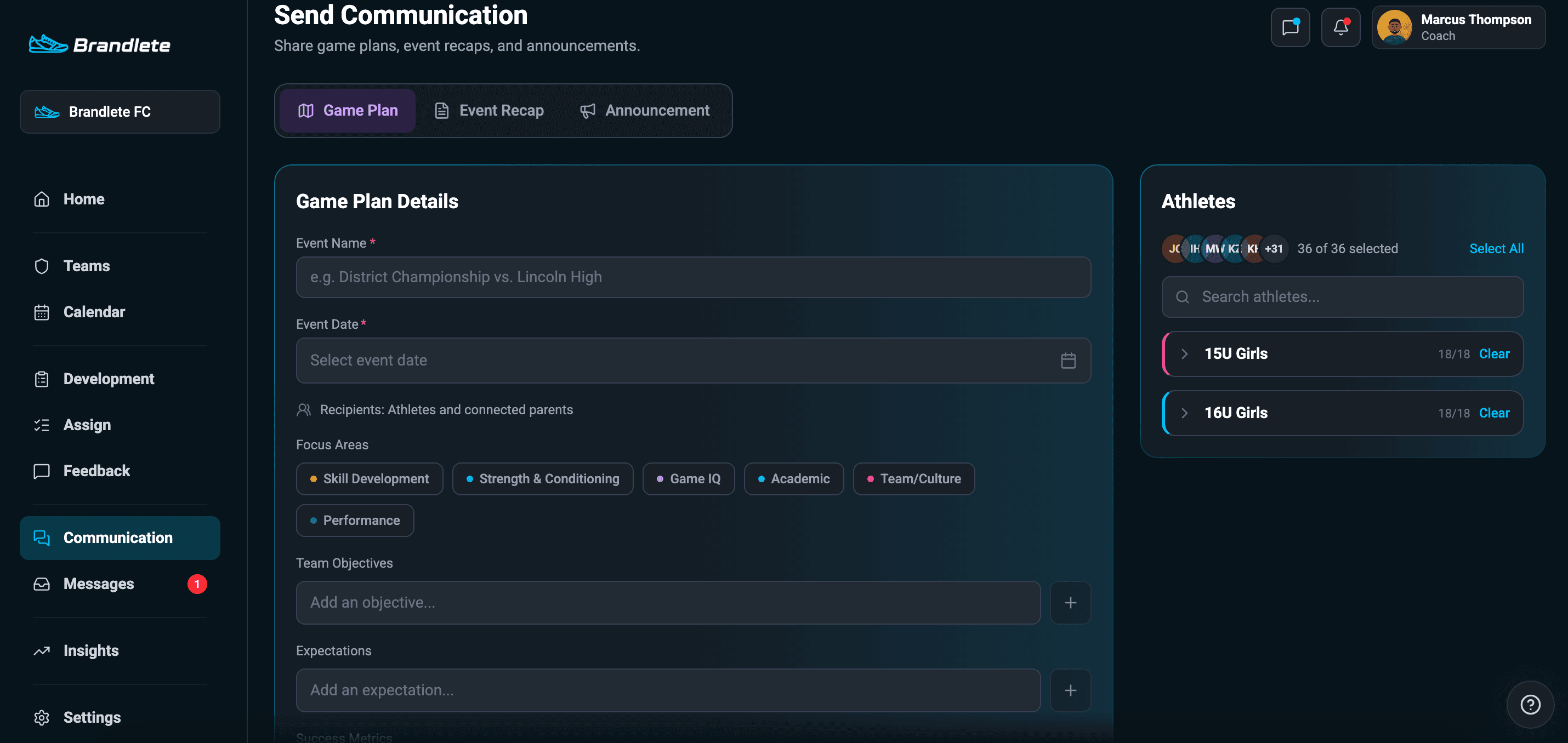
Task: Click the Add an objective input
Action: pos(668,602)
